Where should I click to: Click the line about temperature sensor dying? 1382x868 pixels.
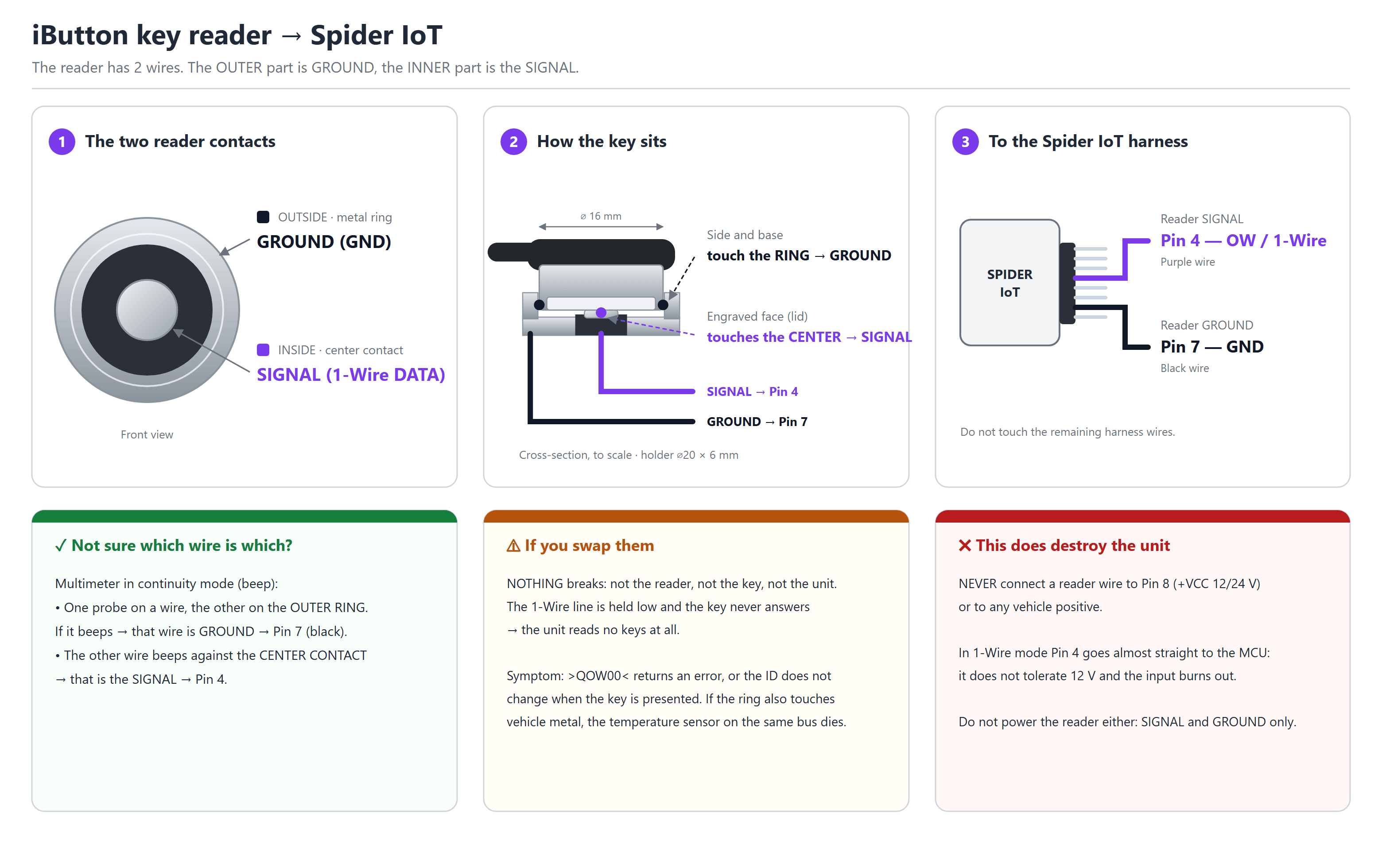(x=677, y=722)
